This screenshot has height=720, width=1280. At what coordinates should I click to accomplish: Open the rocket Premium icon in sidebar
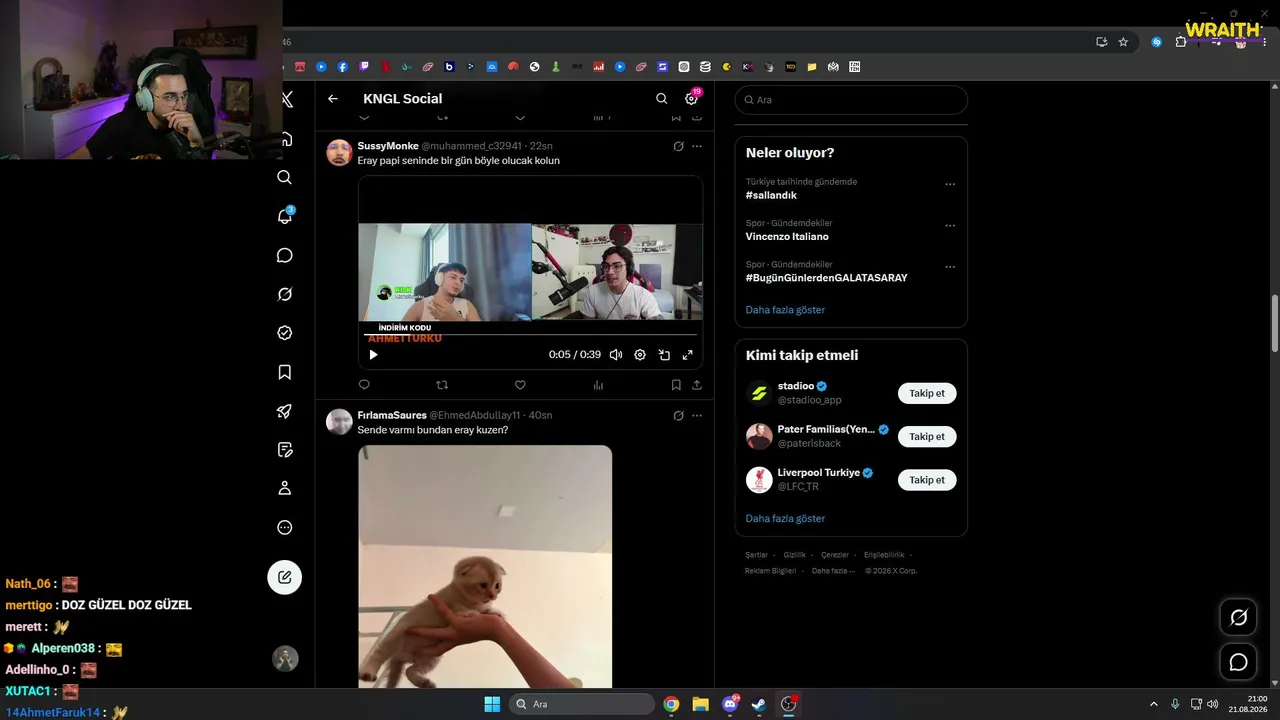click(285, 411)
